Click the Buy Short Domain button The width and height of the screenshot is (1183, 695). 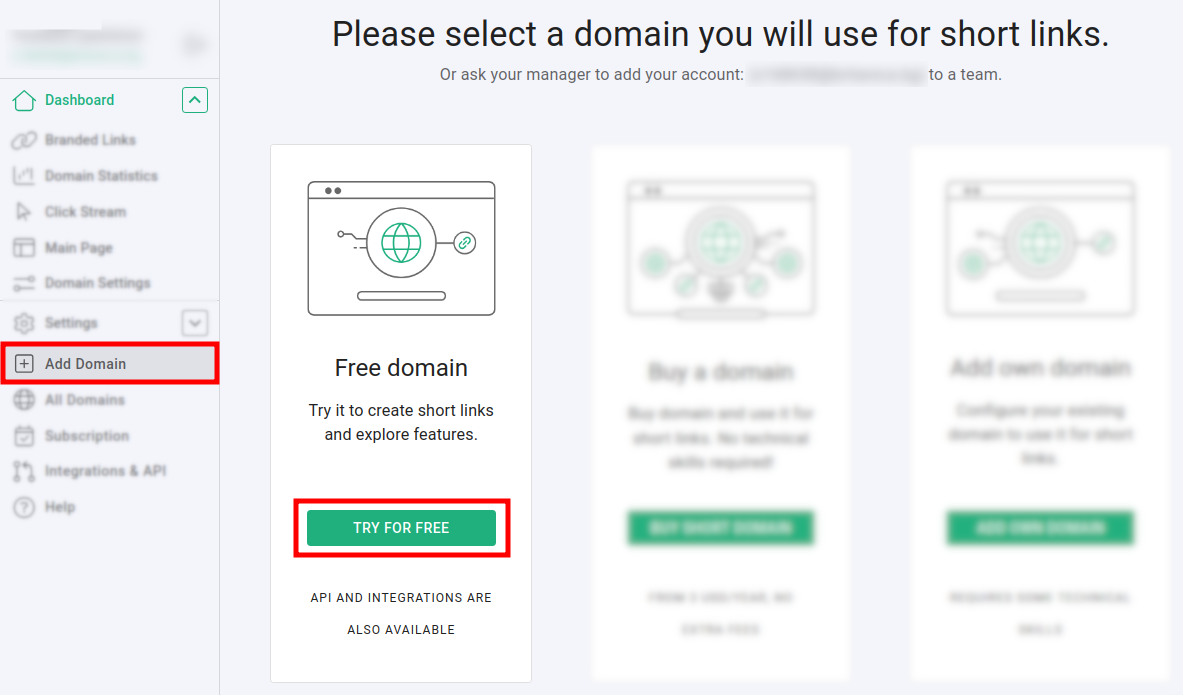click(720, 528)
